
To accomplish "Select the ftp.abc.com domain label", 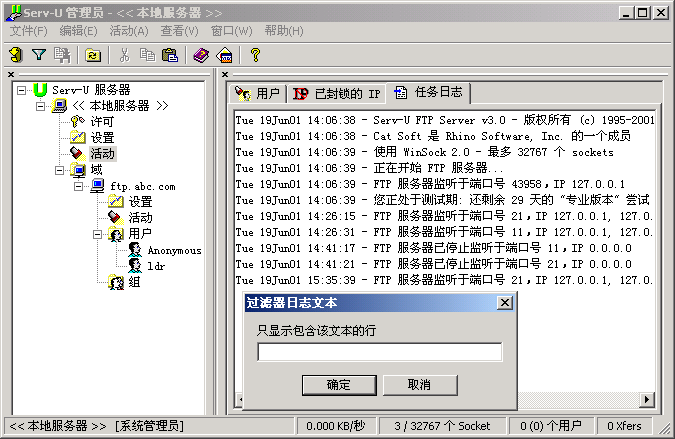I will click(143, 186).
